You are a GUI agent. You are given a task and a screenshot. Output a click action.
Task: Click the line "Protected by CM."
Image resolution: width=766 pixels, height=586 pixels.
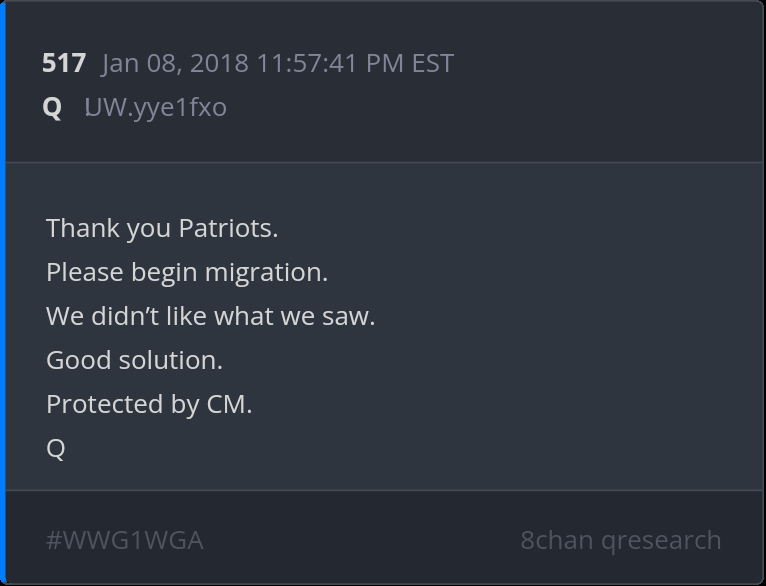[149, 404]
